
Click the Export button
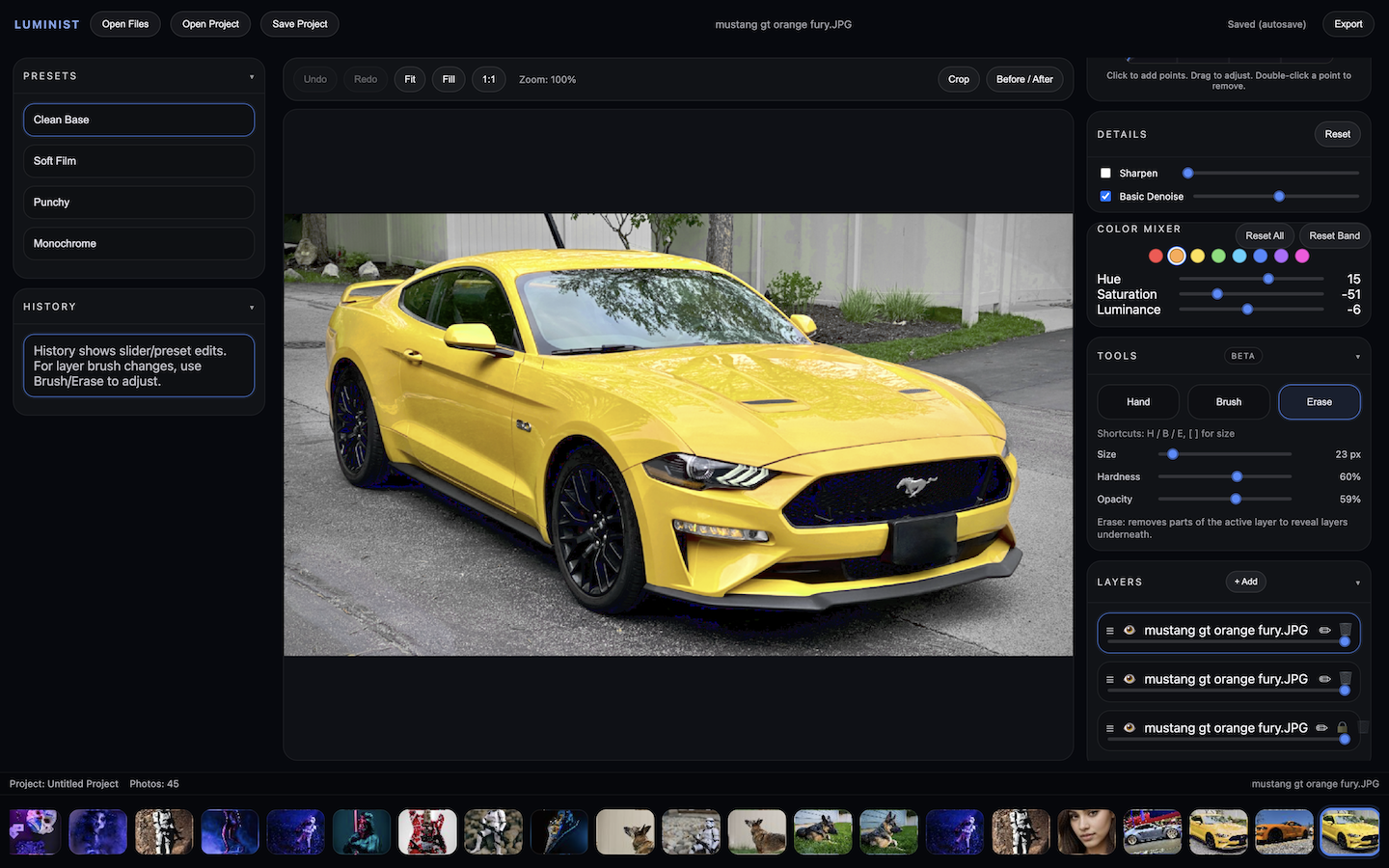tap(1348, 24)
